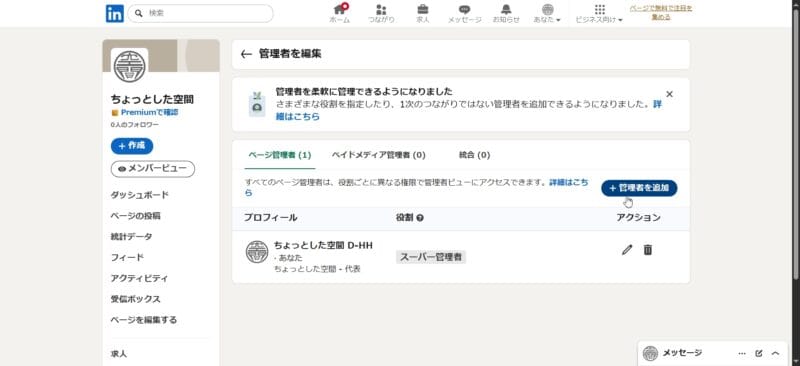This screenshot has height=366, width=800.
Task: Click the page vertical scrollbar
Action: point(796,143)
